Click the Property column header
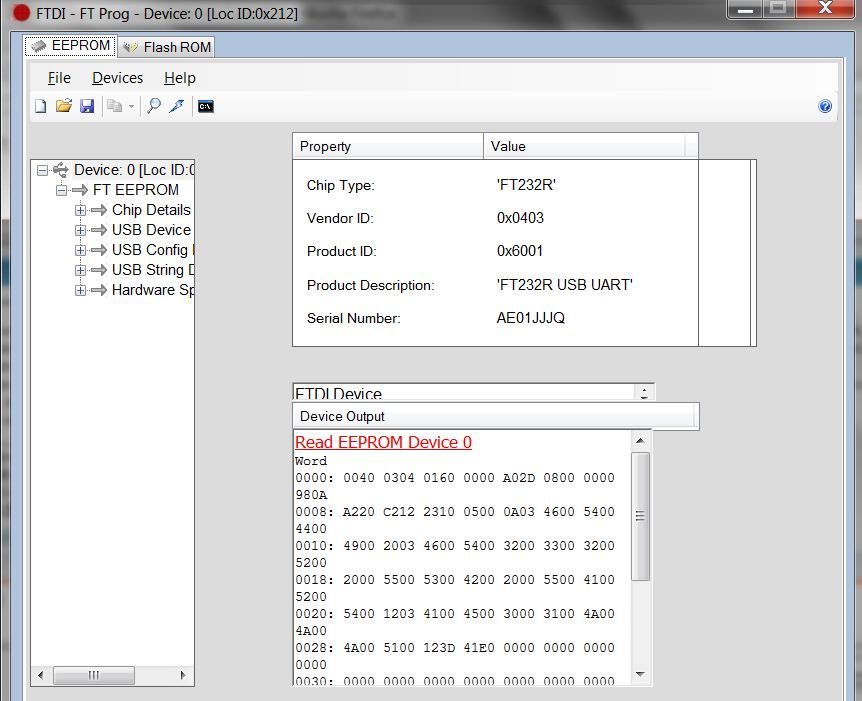Viewport: 862px width, 701px height. click(387, 146)
